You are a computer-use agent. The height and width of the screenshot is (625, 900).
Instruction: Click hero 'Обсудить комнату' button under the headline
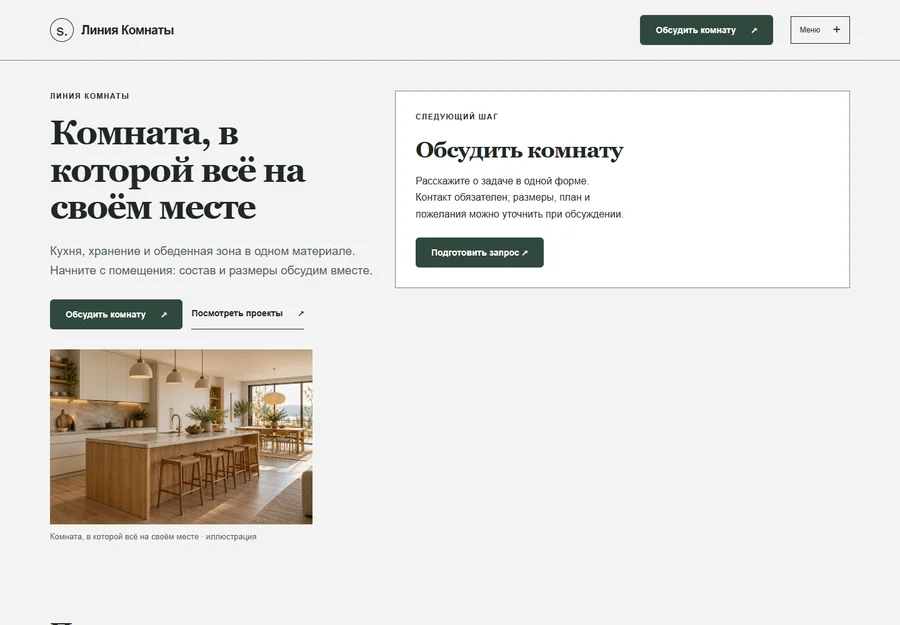[x=116, y=315]
